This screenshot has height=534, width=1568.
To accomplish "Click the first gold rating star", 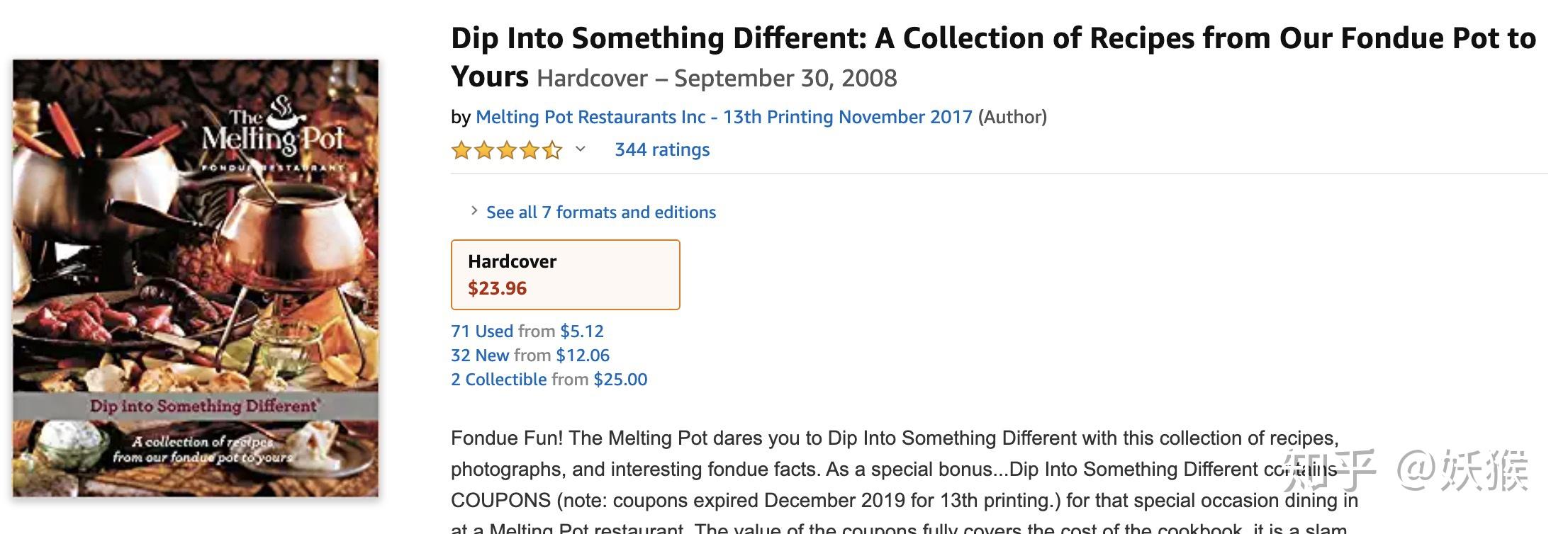I will pyautogui.click(x=461, y=150).
